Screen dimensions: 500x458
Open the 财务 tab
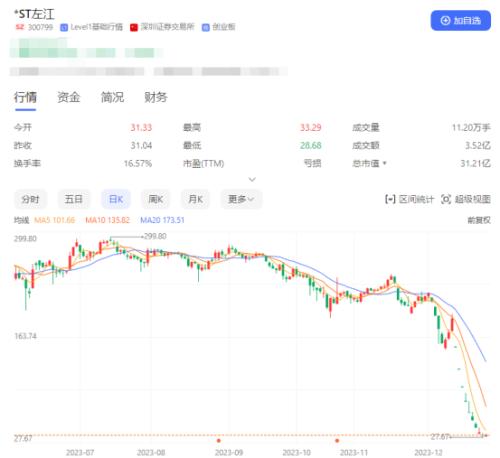pyautogui.click(x=156, y=97)
